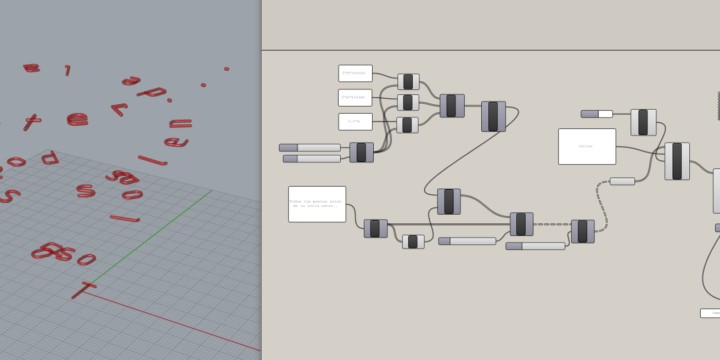Click the short number slider in the upper right
Screen dimensions: 720x360
[x=596, y=114]
